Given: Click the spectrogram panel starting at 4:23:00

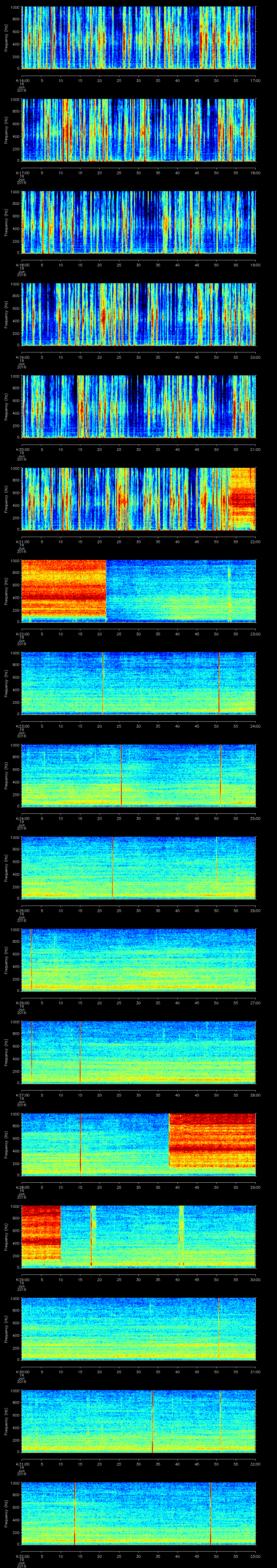Looking at the screenshot, I should (139, 683).
